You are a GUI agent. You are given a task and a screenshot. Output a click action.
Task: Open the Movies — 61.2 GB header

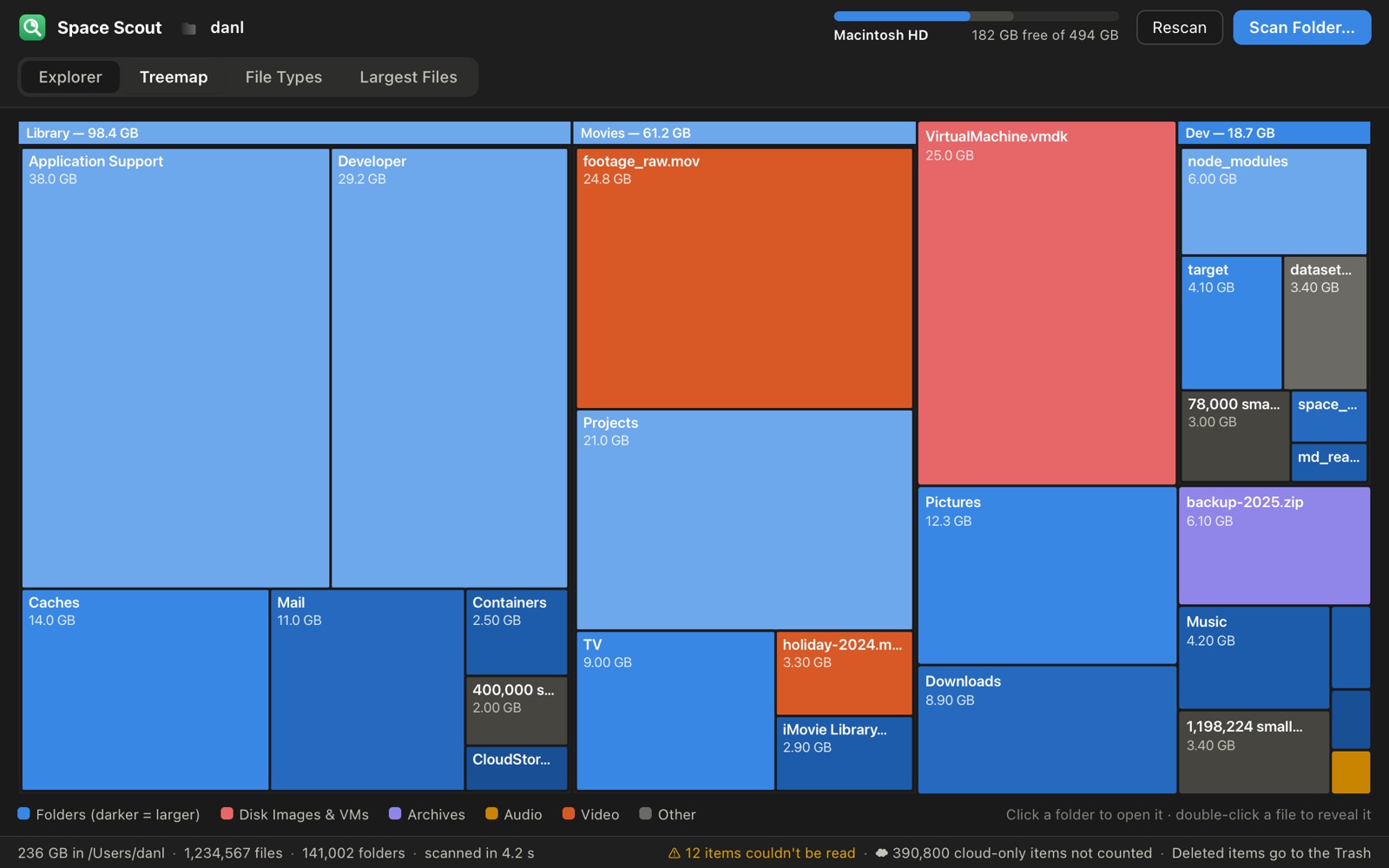click(744, 133)
